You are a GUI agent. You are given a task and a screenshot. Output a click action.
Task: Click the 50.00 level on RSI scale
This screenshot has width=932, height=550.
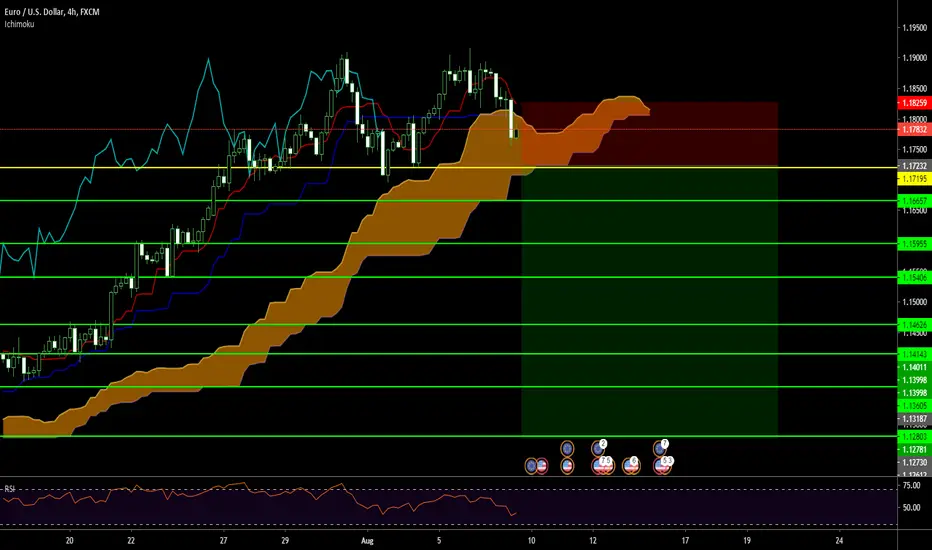click(x=911, y=508)
